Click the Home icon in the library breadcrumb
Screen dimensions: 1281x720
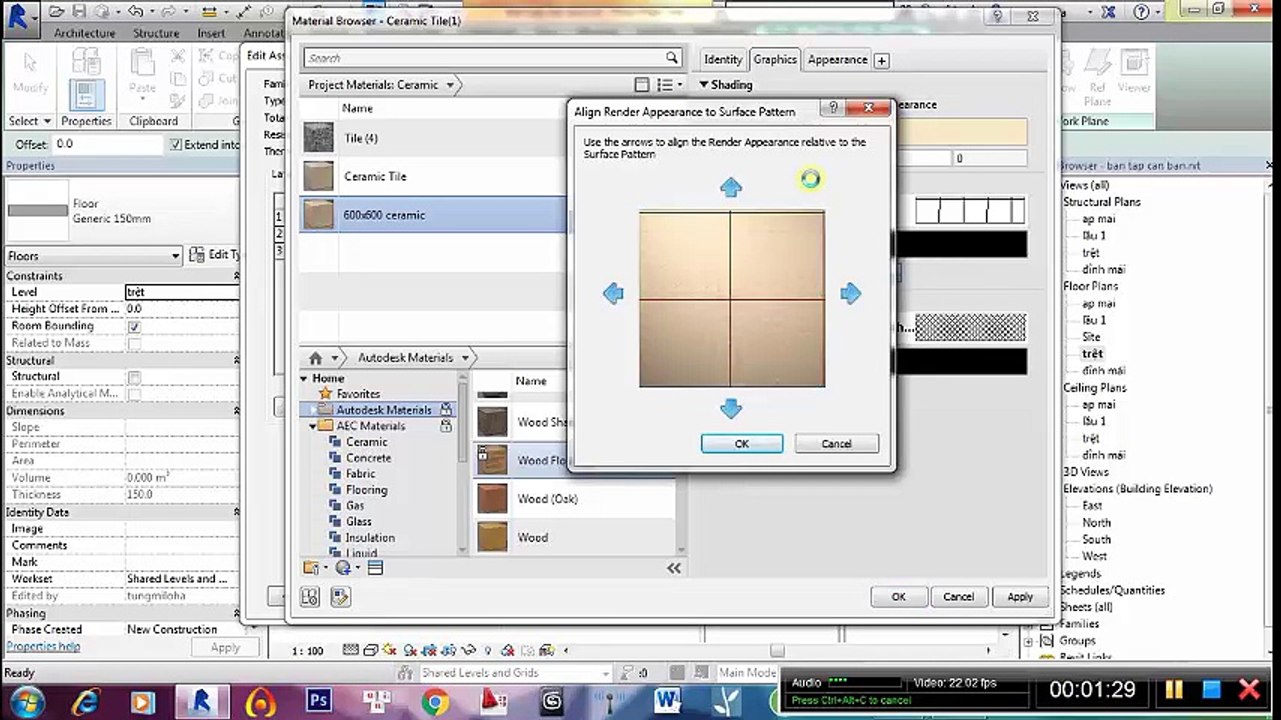pos(316,357)
